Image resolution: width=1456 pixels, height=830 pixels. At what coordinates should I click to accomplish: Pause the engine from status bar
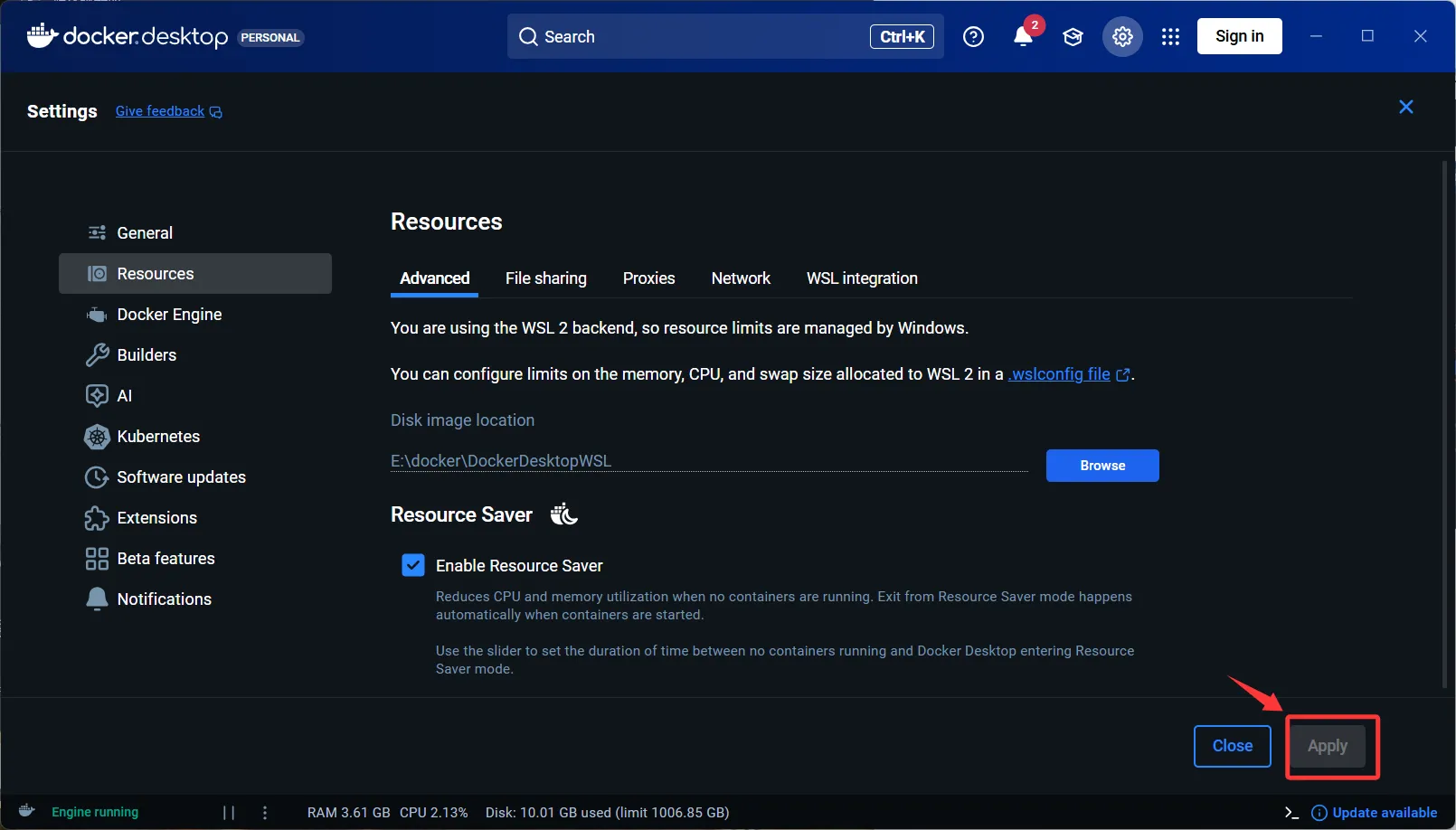[x=229, y=812]
